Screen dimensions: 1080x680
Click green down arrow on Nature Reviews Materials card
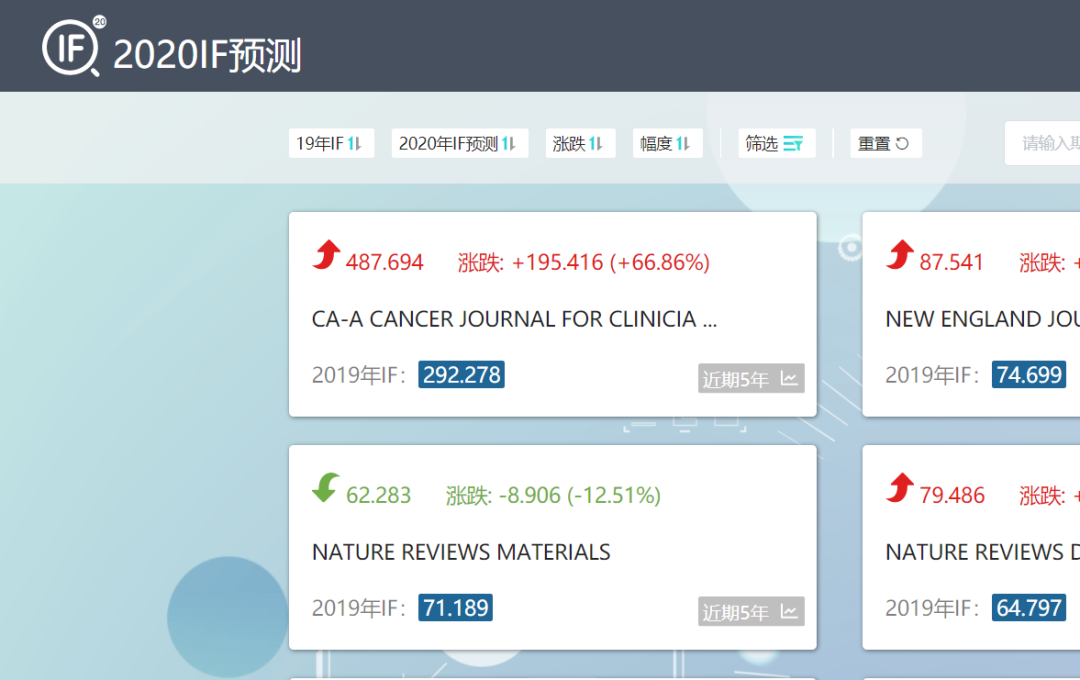coord(326,488)
